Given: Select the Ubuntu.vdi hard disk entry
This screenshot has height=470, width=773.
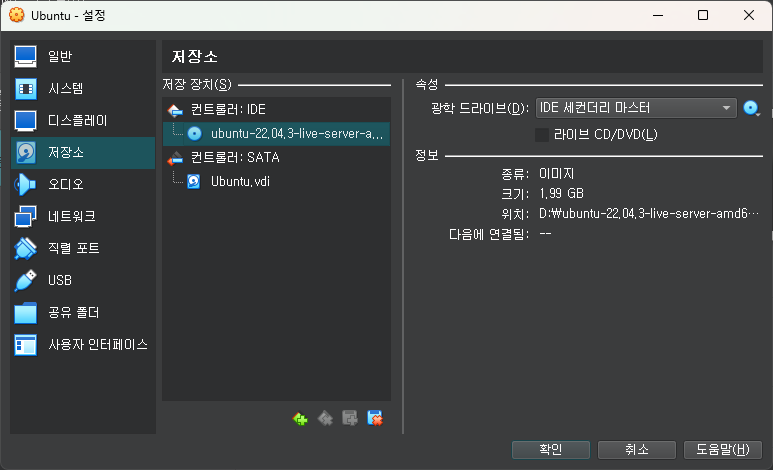Looking at the screenshot, I should pyautogui.click(x=276, y=181).
